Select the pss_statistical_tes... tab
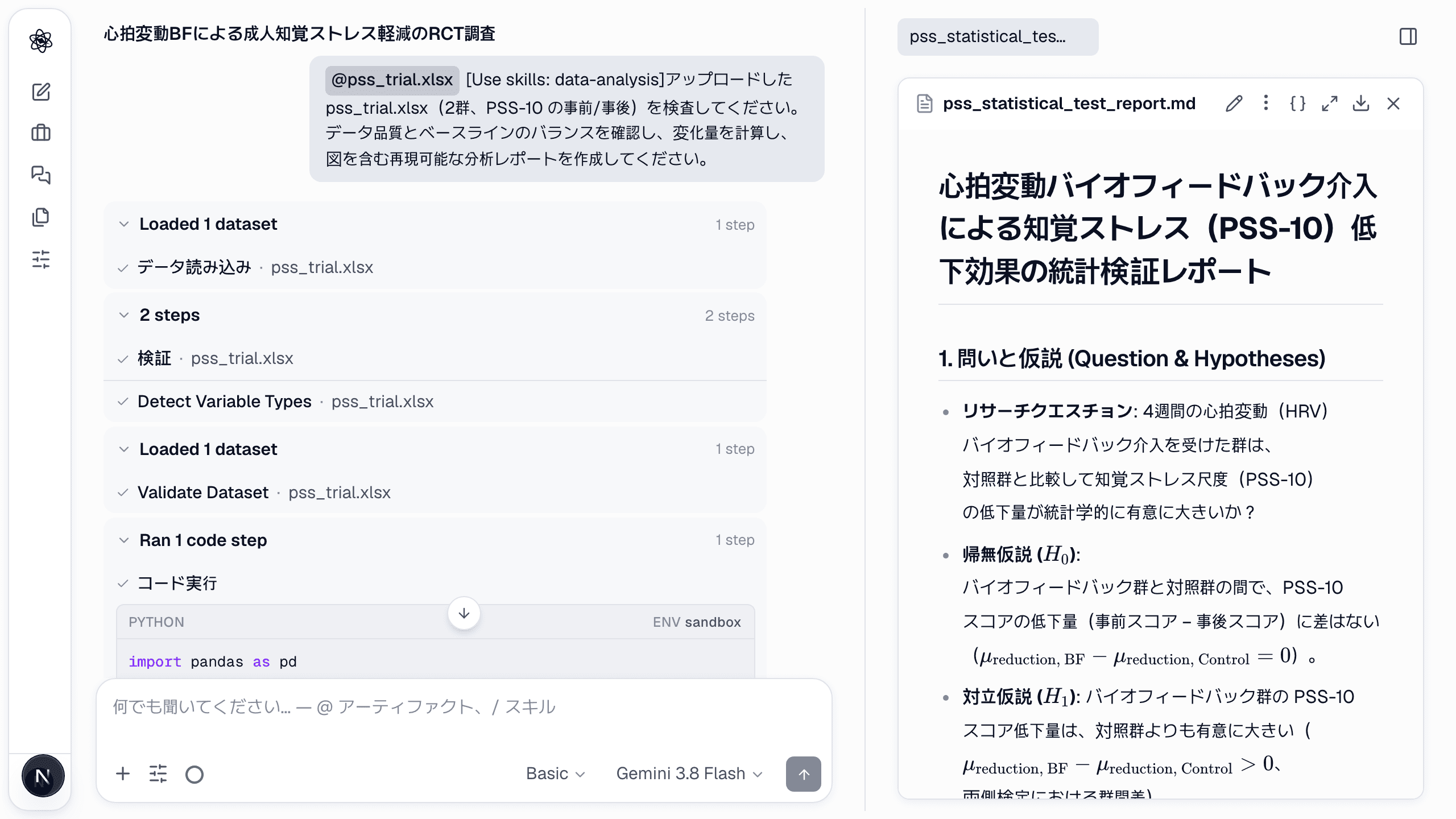1456x819 pixels. pyautogui.click(x=998, y=37)
